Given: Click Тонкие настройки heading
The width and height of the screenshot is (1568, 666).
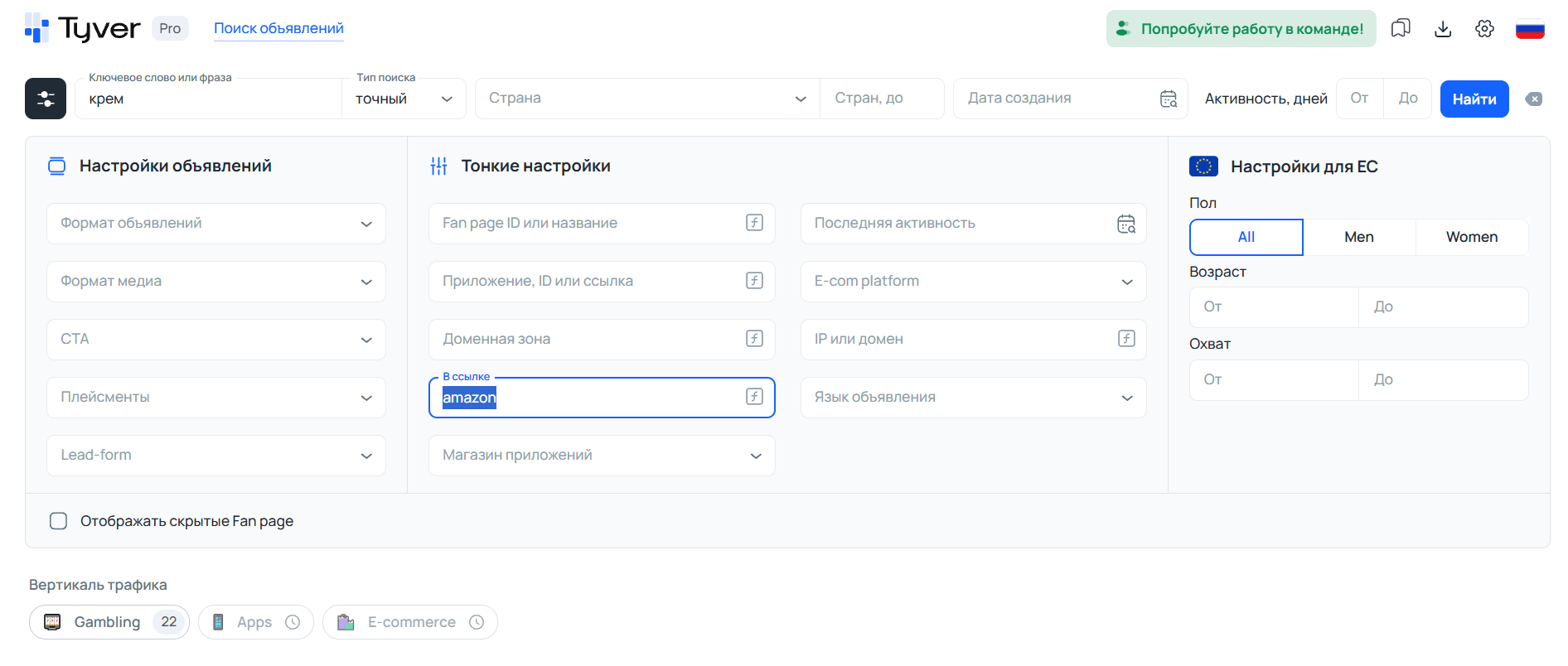Looking at the screenshot, I should coord(536,166).
